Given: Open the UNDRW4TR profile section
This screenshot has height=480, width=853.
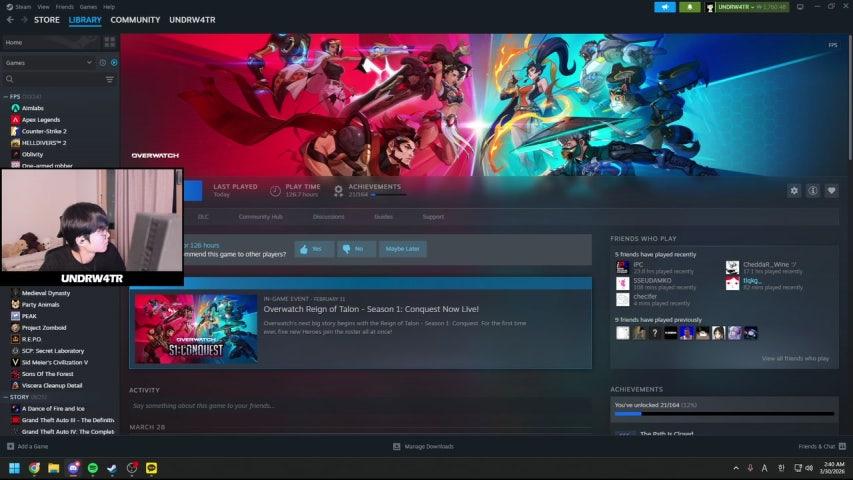Looking at the screenshot, I should [x=192, y=20].
